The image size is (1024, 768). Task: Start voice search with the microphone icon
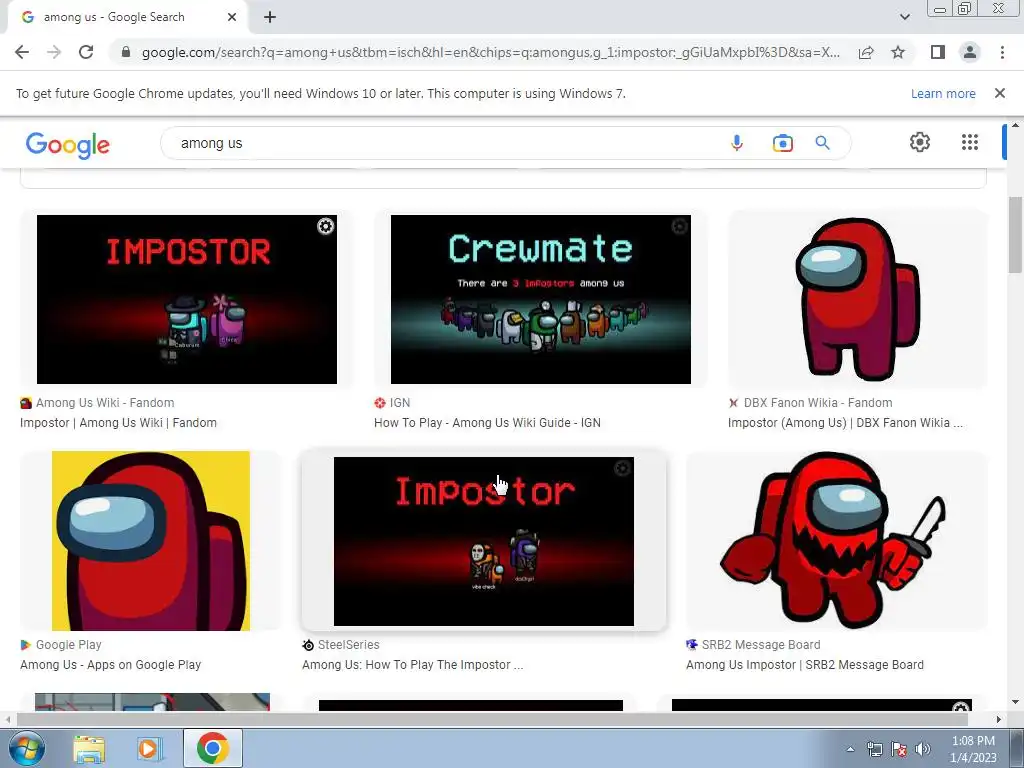click(737, 143)
